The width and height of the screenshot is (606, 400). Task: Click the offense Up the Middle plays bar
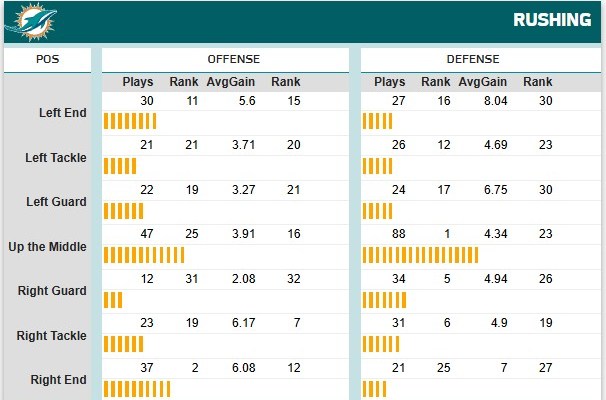click(143, 255)
